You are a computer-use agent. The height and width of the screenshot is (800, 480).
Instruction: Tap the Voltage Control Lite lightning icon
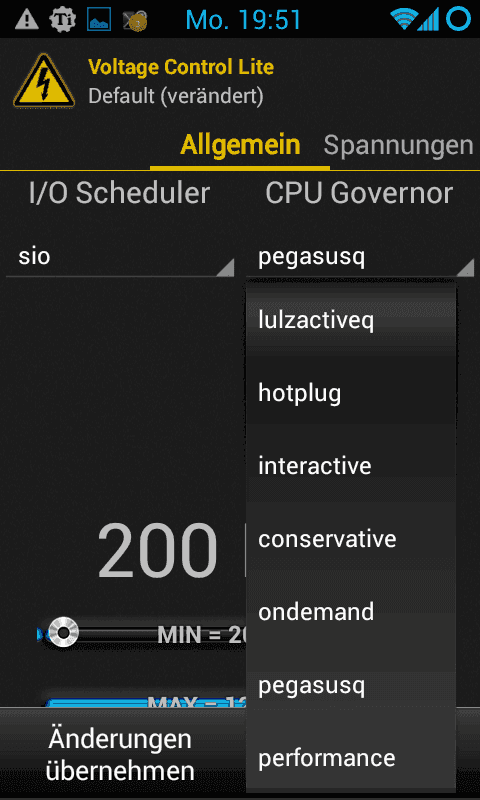coord(44,81)
